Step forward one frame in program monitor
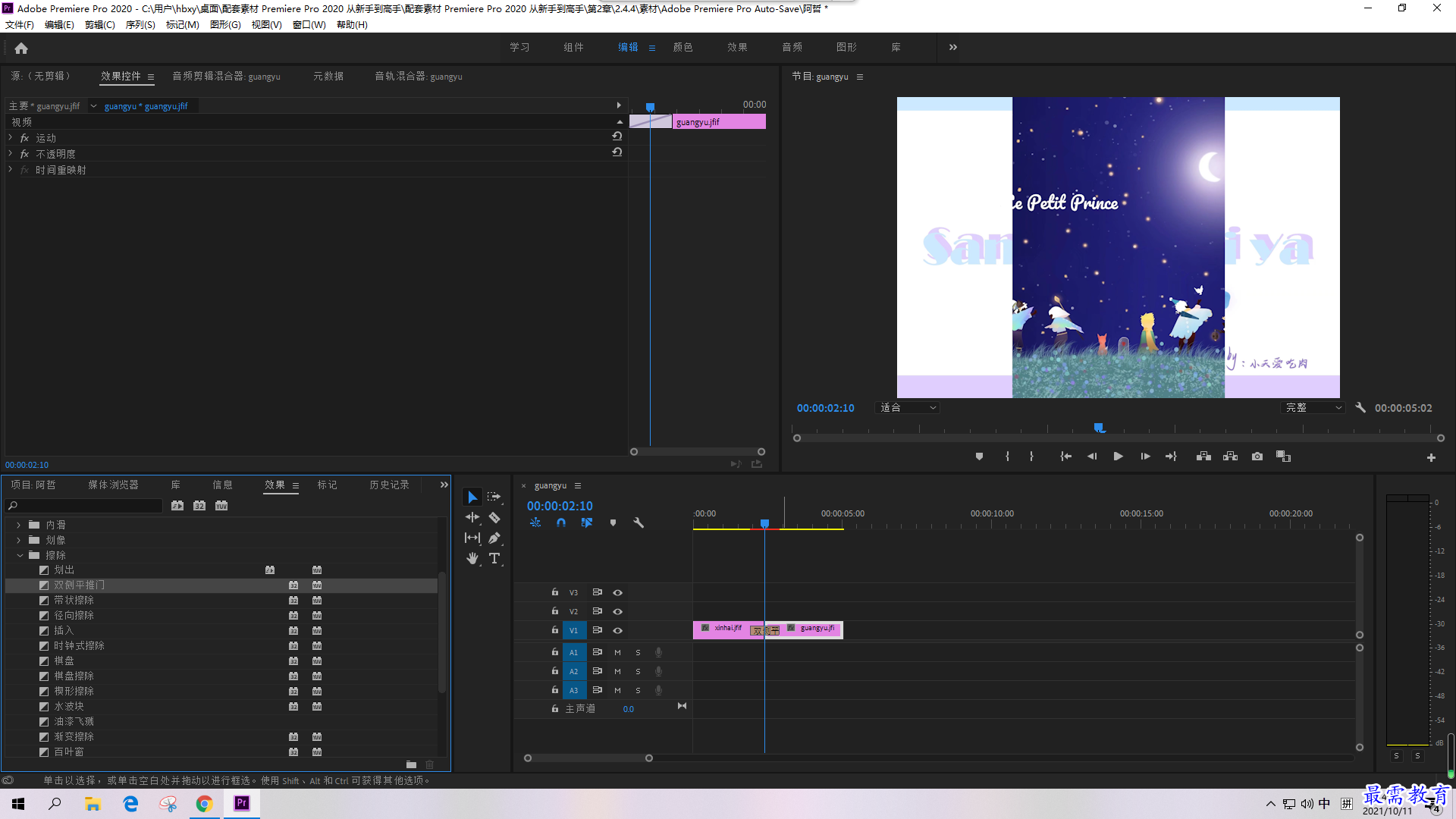This screenshot has height=819, width=1456. [x=1145, y=457]
